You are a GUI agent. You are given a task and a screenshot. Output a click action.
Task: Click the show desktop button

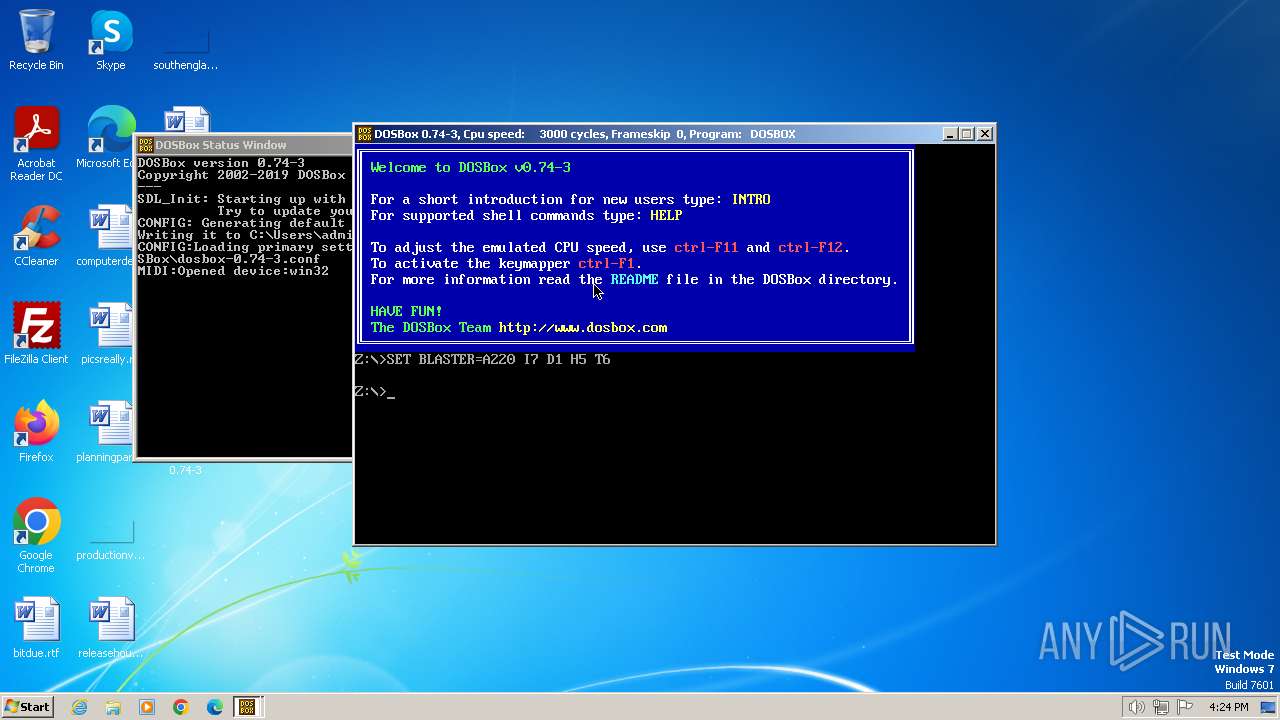[1270, 707]
